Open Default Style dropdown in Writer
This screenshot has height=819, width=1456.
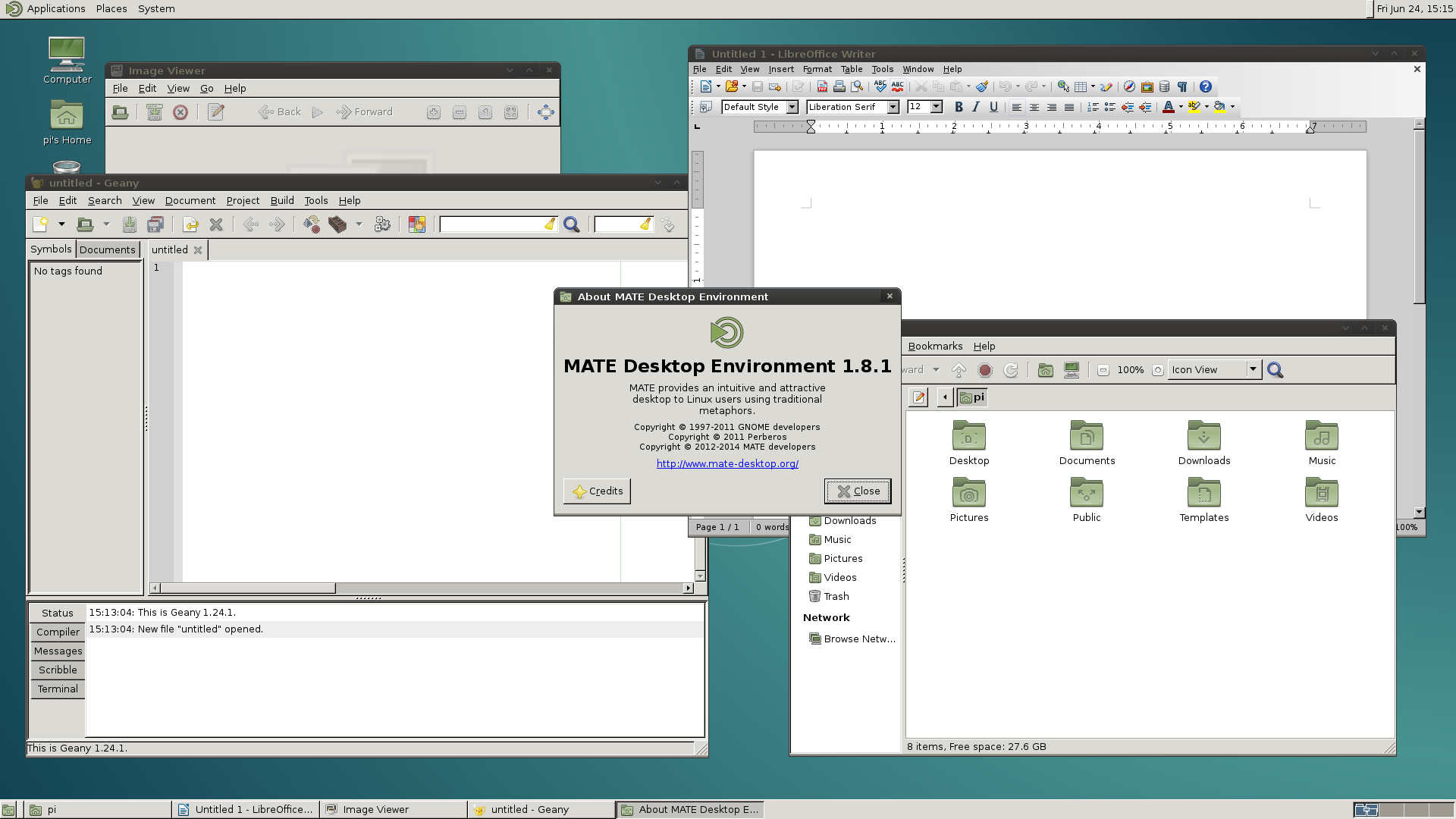(x=792, y=107)
